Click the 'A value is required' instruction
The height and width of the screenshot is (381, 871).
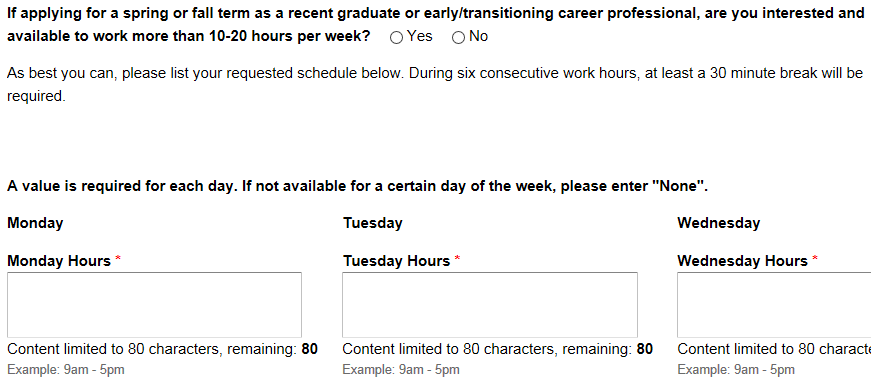357,187
